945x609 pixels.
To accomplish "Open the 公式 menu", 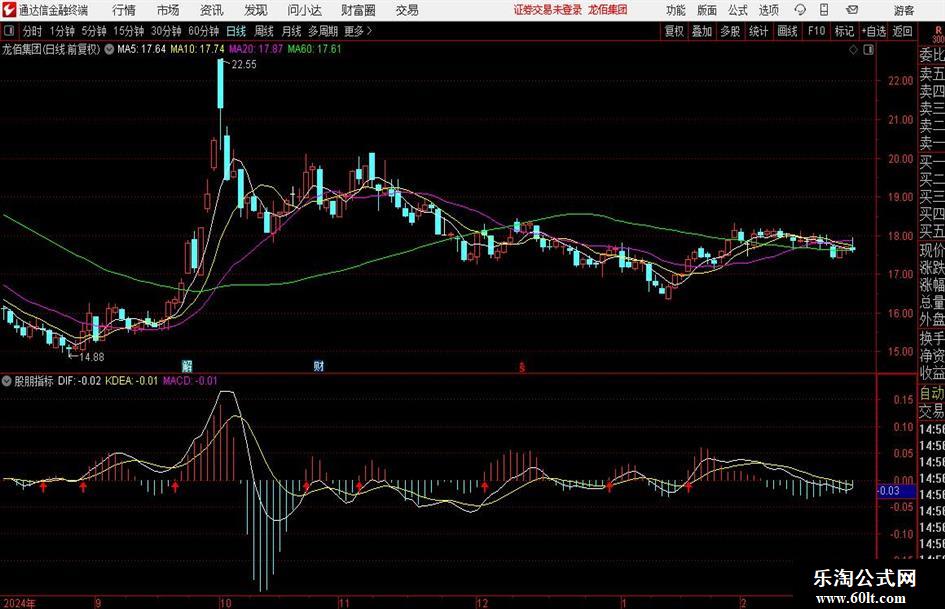I will pos(738,10).
